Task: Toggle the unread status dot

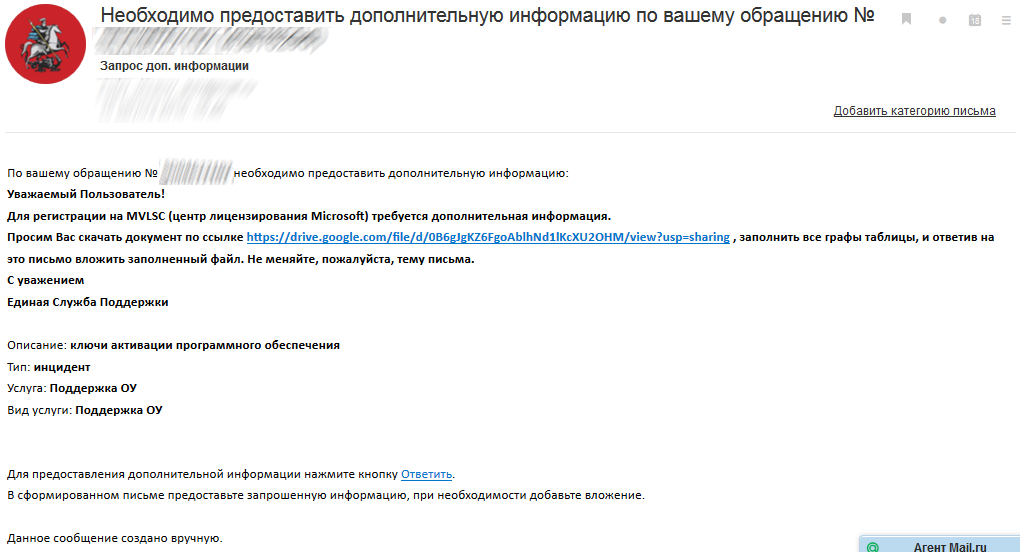Action: pos(942,20)
